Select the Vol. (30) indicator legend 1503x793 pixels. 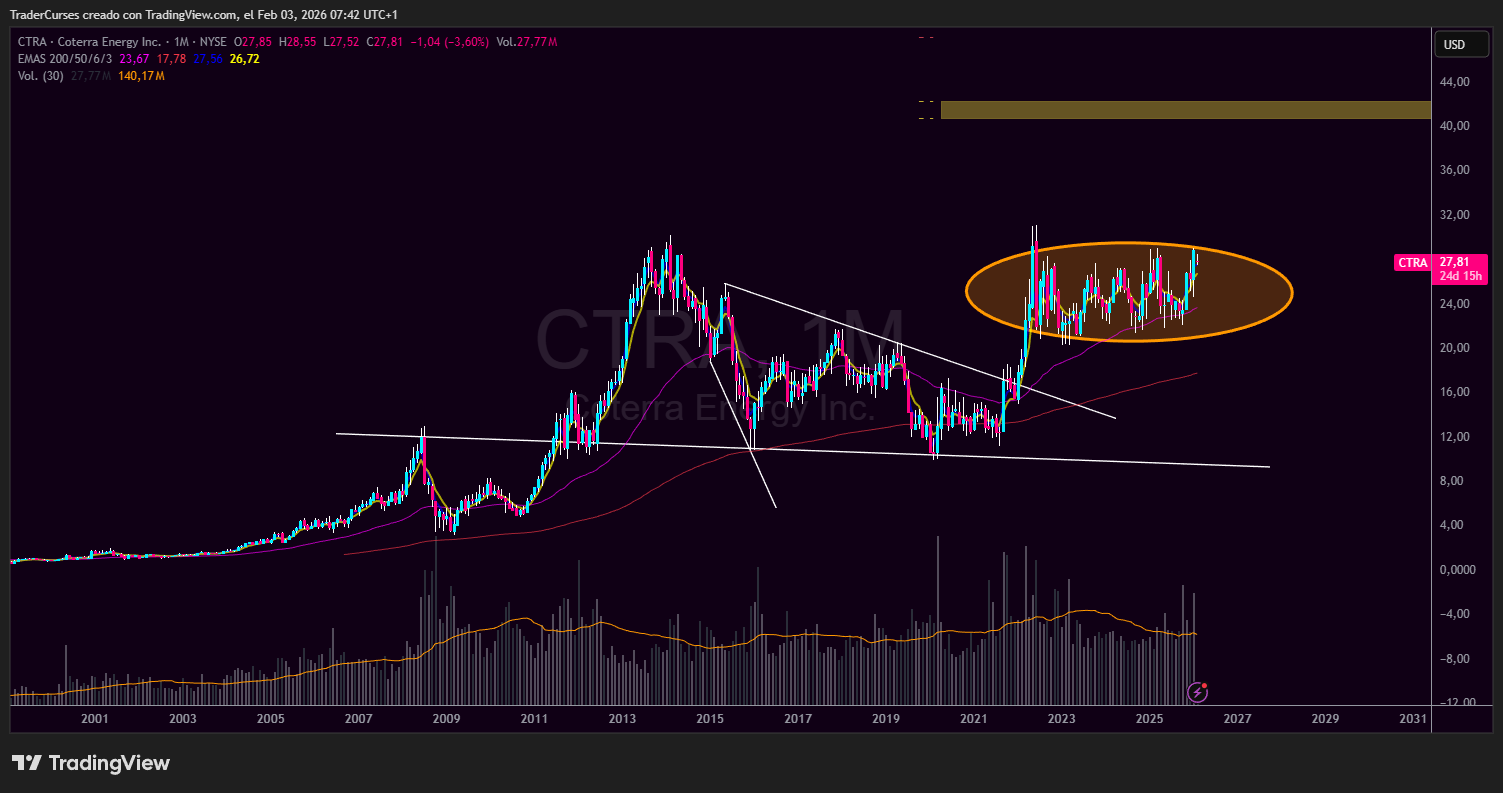click(x=40, y=76)
